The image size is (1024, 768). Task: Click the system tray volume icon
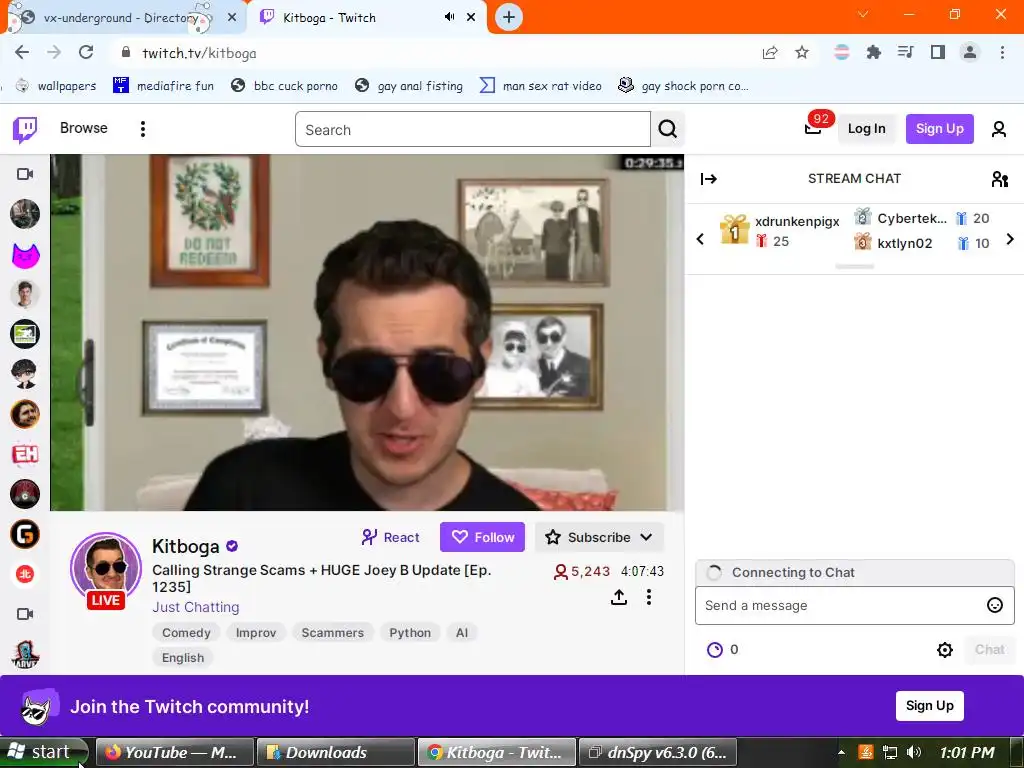click(x=914, y=752)
